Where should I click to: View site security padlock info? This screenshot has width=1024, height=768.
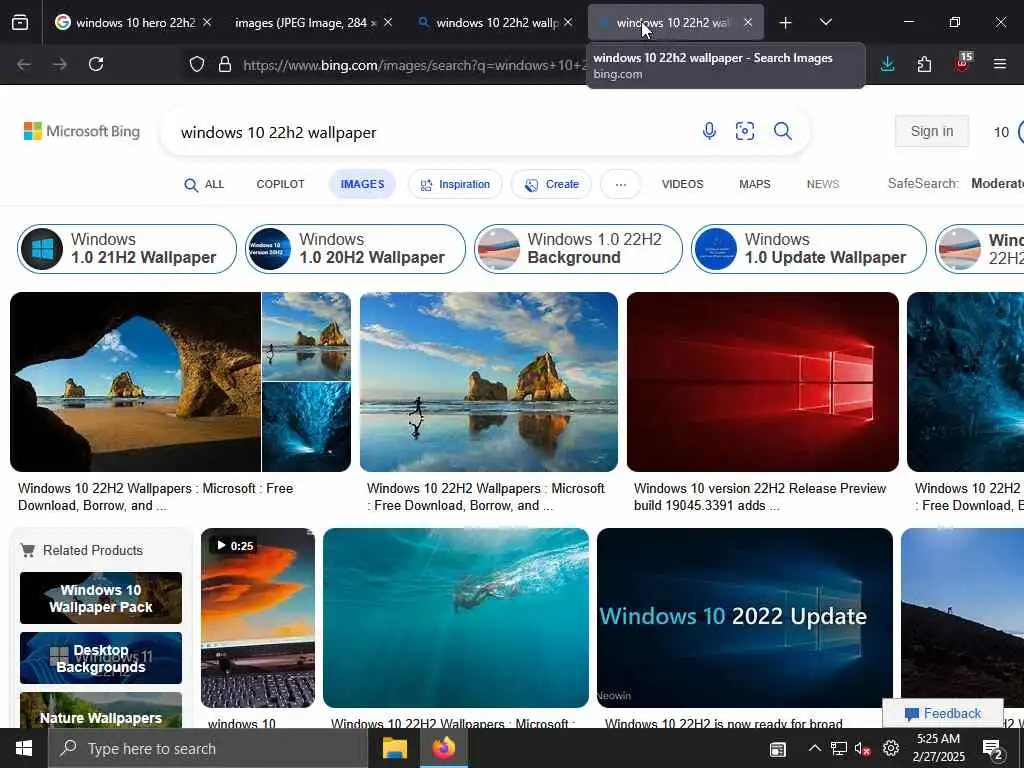225,64
